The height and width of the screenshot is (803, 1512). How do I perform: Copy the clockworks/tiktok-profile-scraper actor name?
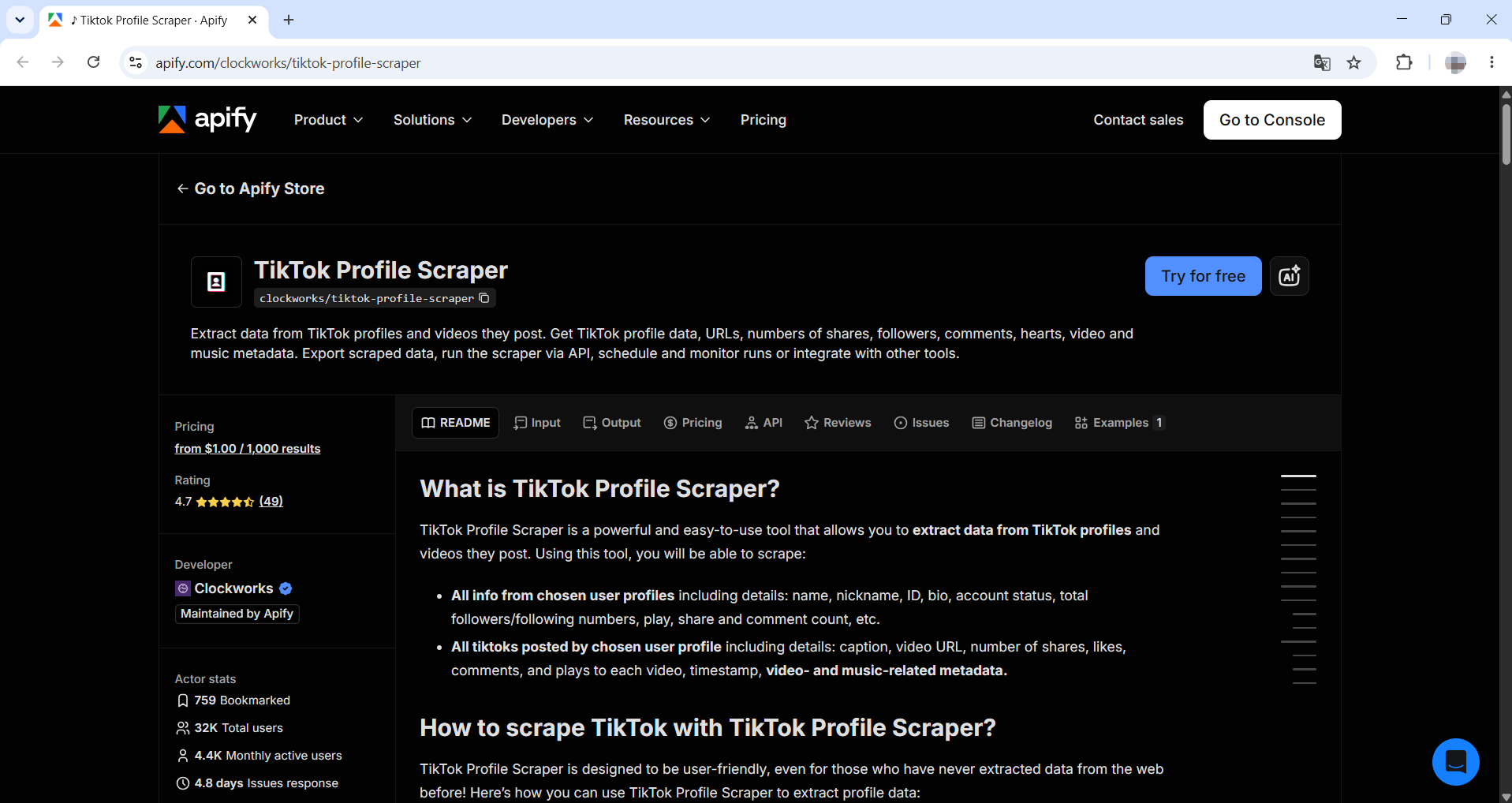(x=484, y=298)
